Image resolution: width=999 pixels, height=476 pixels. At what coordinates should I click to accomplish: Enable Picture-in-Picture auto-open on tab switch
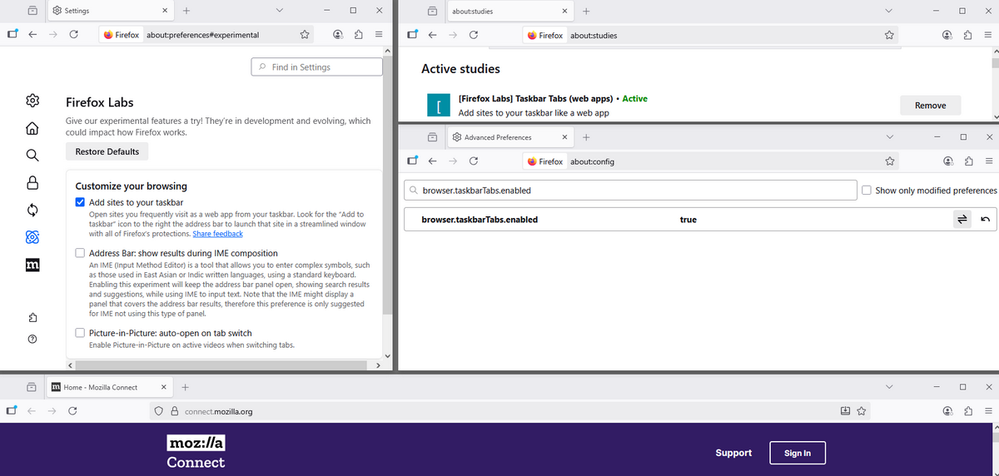[x=80, y=333]
